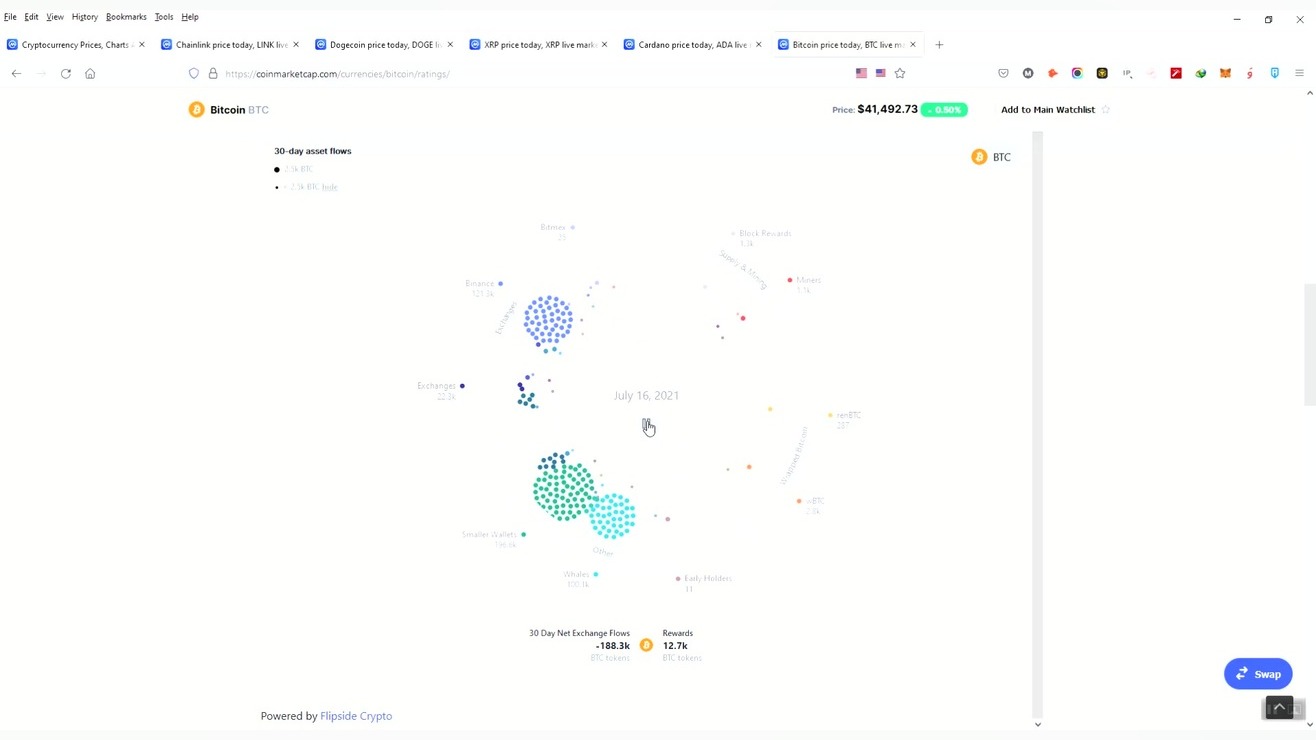The width and height of the screenshot is (1316, 740).
Task: Click the URL address field
Action: [x=530, y=74]
